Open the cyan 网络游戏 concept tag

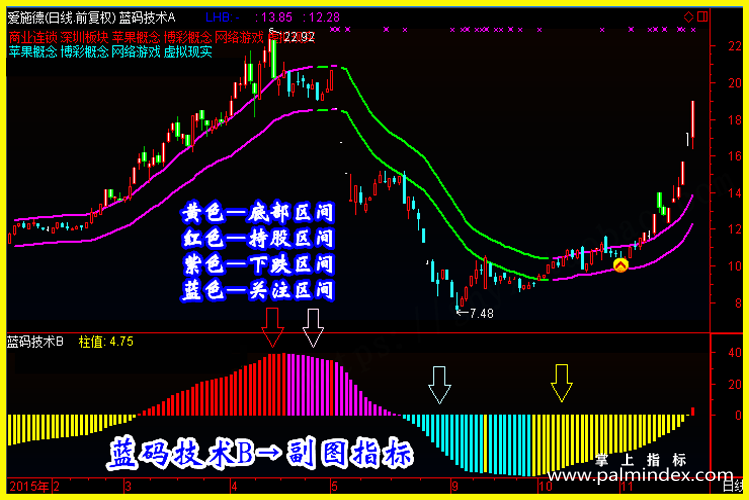[136, 52]
